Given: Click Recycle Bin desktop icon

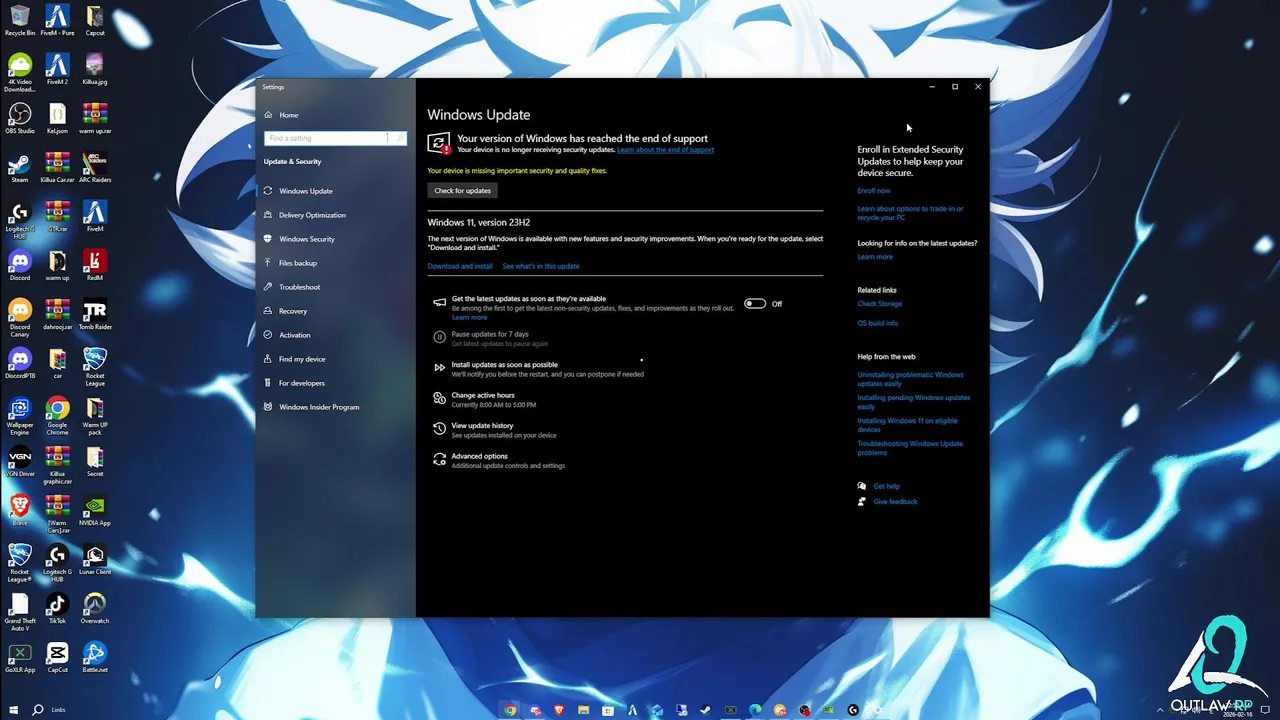Looking at the screenshot, I should (x=20, y=21).
